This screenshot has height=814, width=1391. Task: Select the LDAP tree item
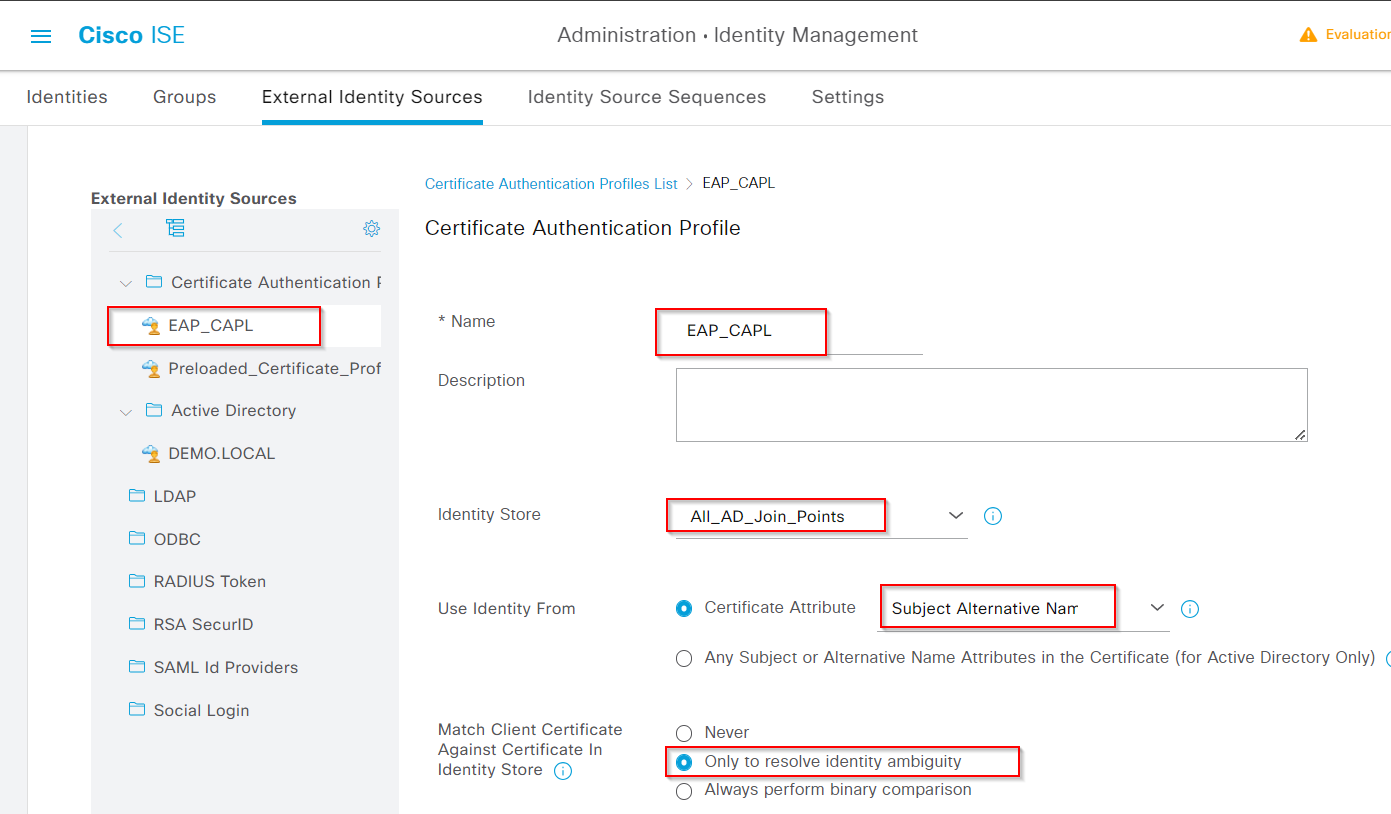click(175, 496)
